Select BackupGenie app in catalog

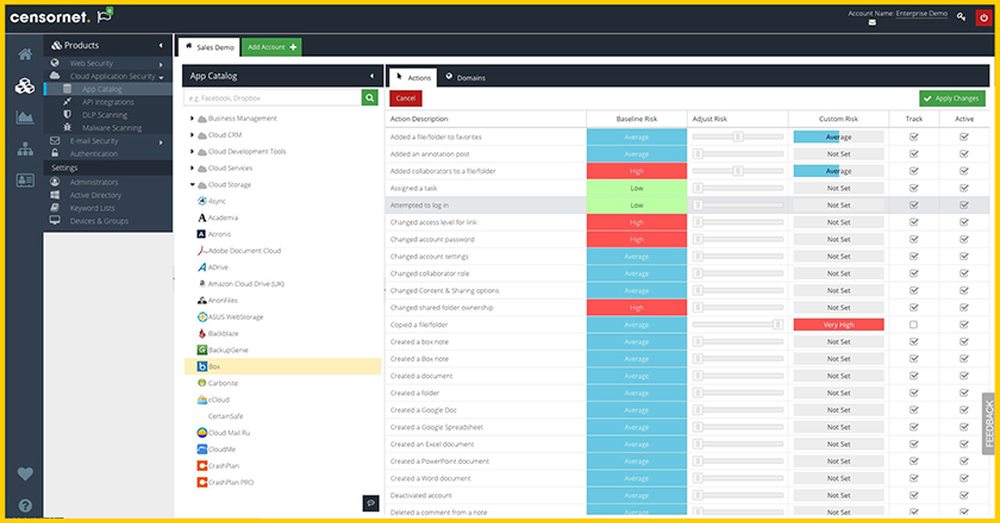click(x=223, y=350)
